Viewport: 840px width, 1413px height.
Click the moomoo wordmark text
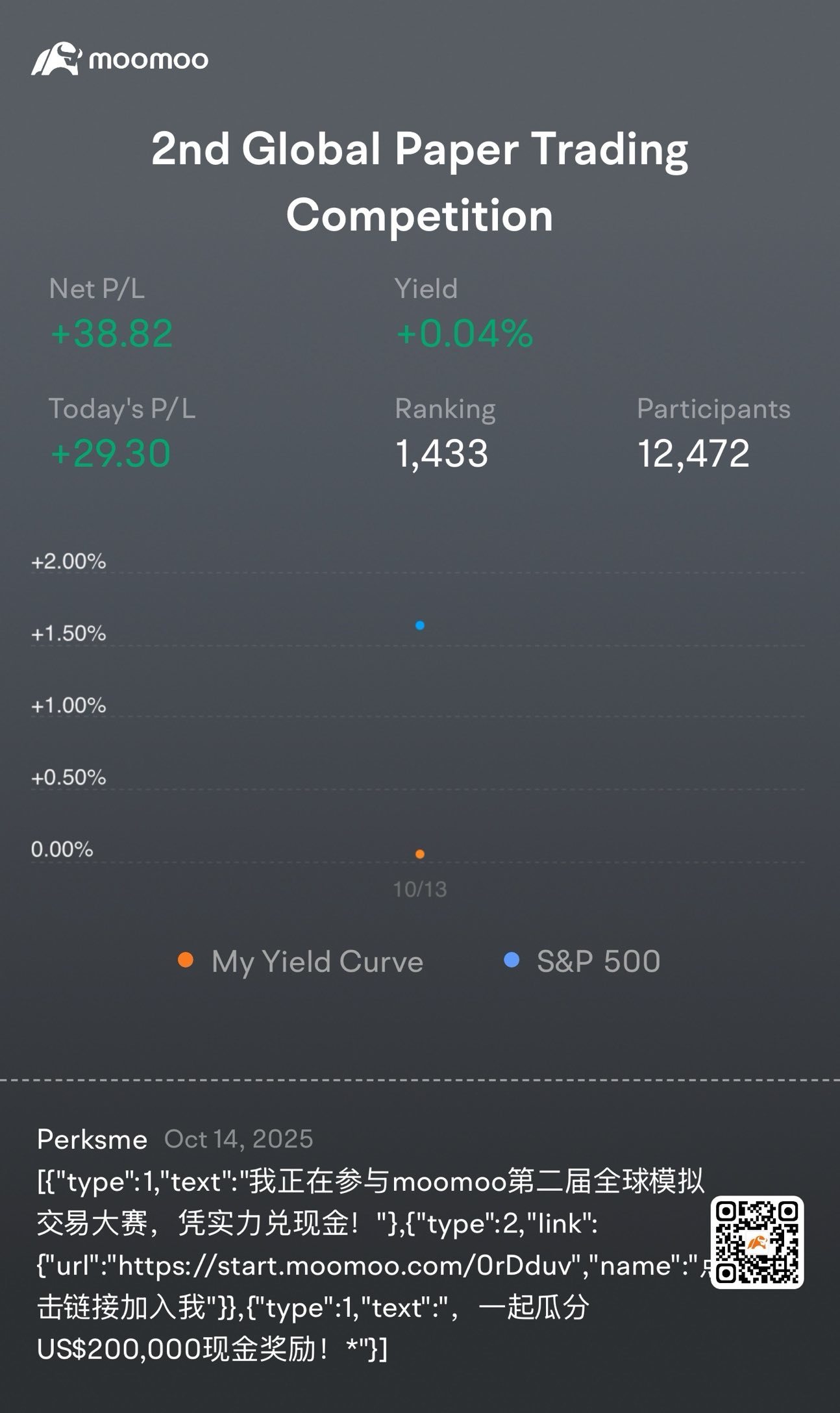tap(149, 60)
